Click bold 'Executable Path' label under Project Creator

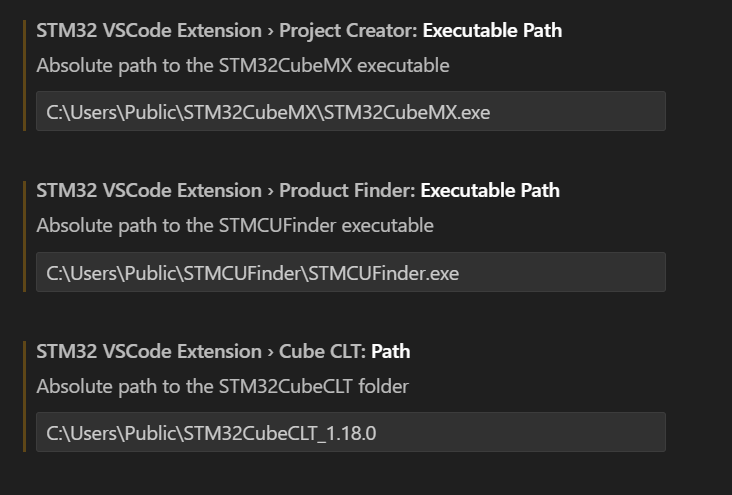point(492,30)
